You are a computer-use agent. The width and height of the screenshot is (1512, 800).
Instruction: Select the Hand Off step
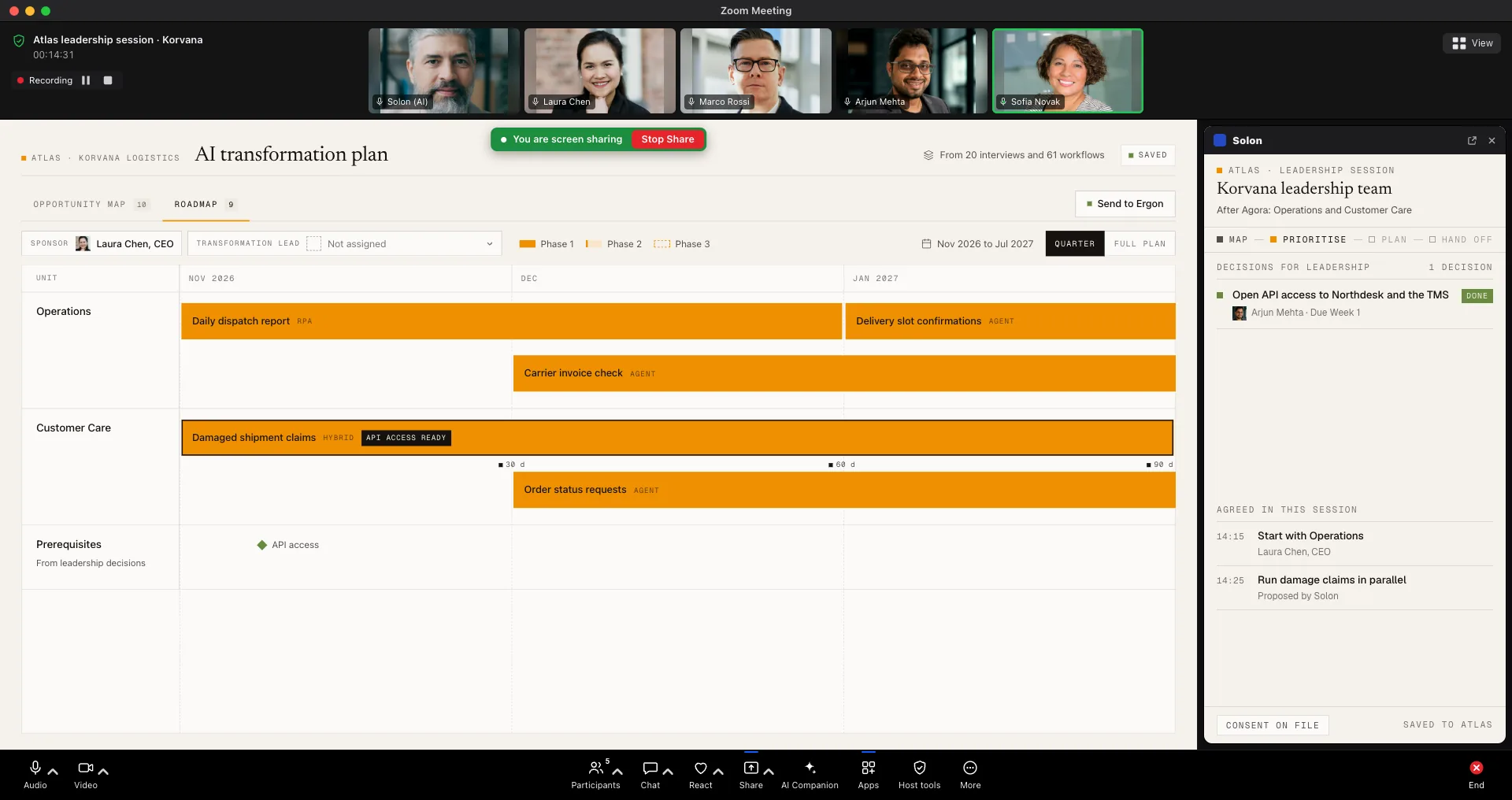point(1461,239)
